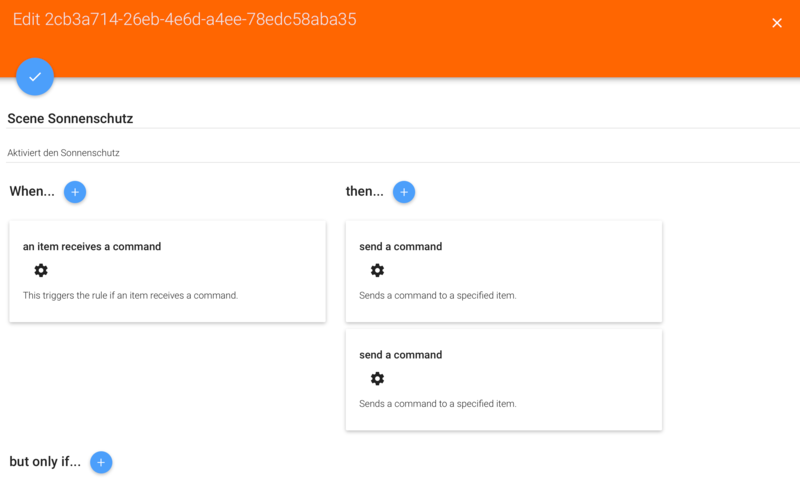
Task: Click the but only if... section heading
Action: (x=45, y=462)
